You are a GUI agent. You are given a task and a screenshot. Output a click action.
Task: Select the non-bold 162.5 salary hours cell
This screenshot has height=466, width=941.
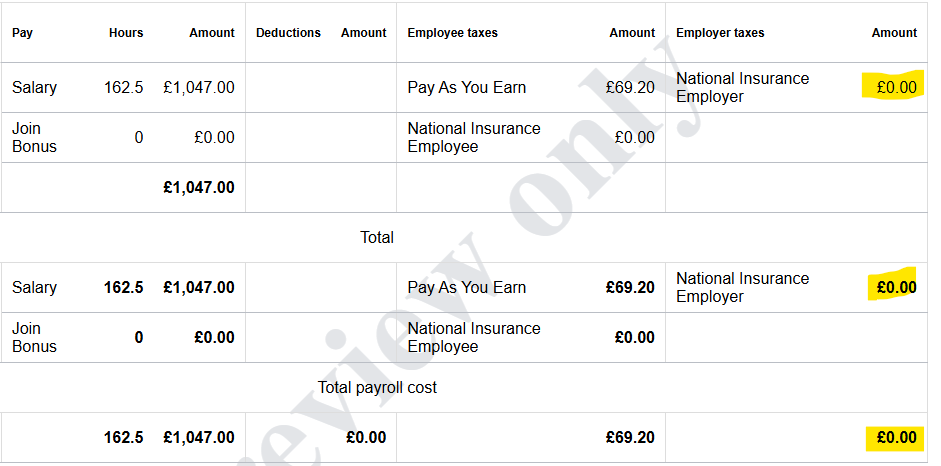pos(123,88)
